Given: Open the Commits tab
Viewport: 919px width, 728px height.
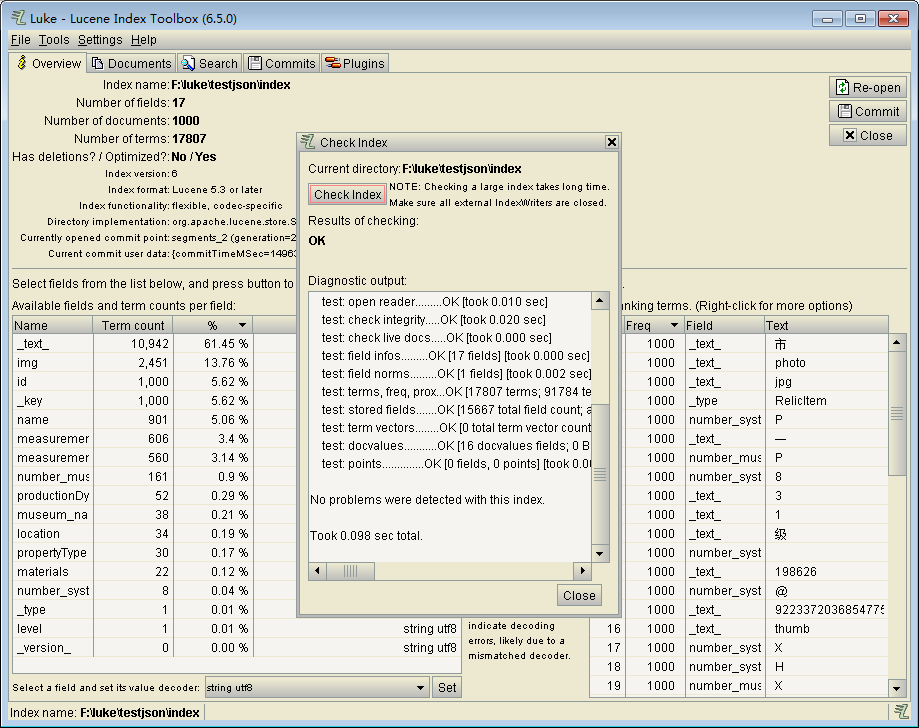Looking at the screenshot, I should [x=281, y=63].
